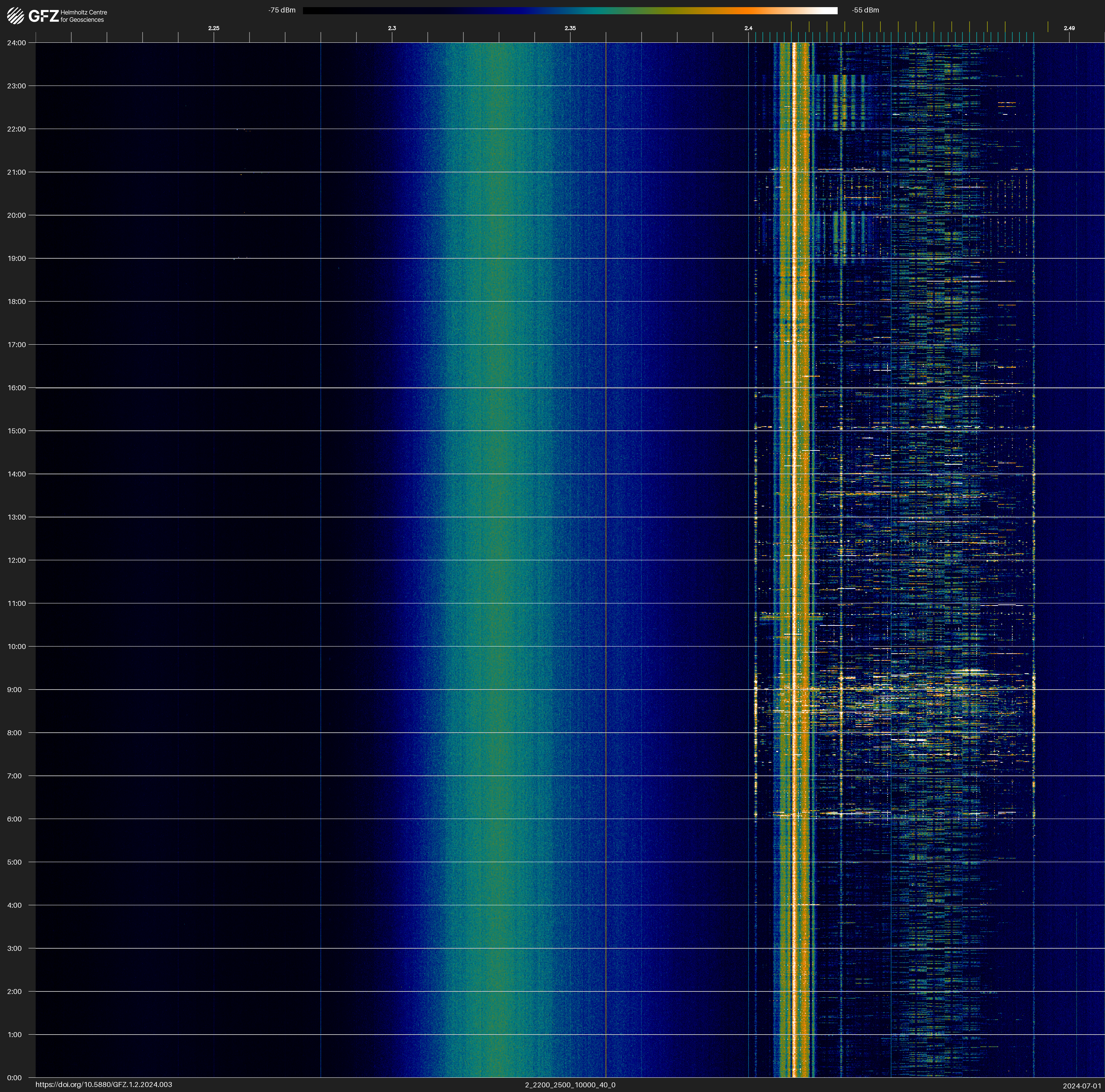Viewport: 1105px width, 1092px height.
Task: Open the doi.org GFZ dataset link
Action: pyautogui.click(x=103, y=1085)
